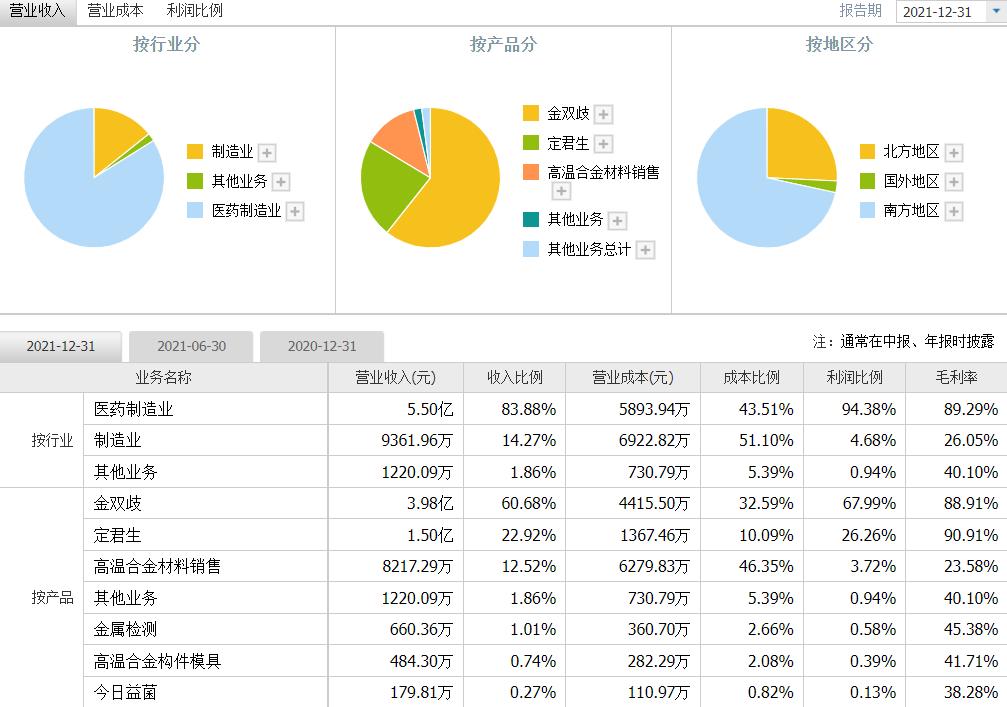The height and width of the screenshot is (707, 1007).
Task: Click the 毛利率 column header
Action: 955,377
